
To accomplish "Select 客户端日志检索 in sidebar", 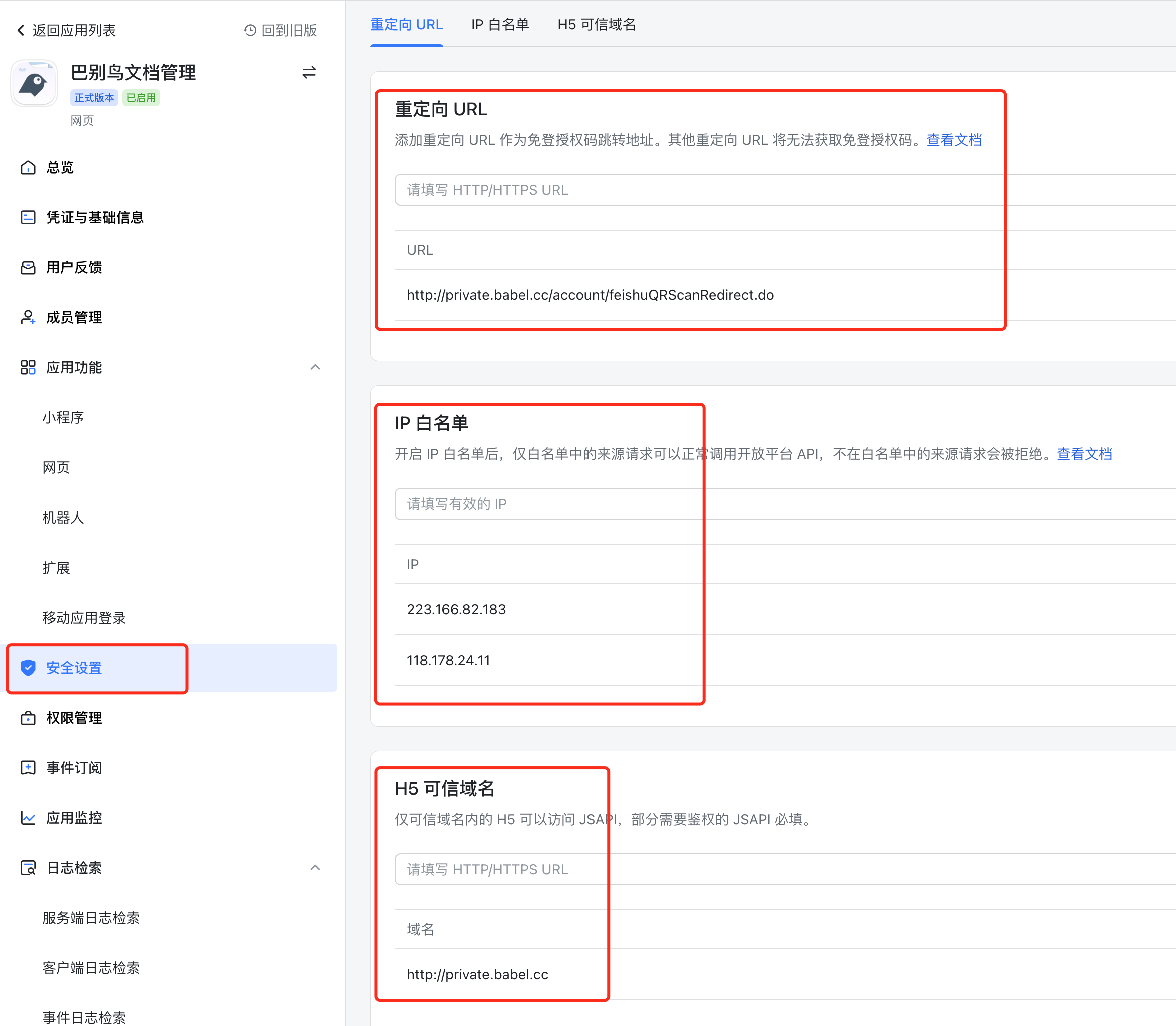I will [91, 968].
